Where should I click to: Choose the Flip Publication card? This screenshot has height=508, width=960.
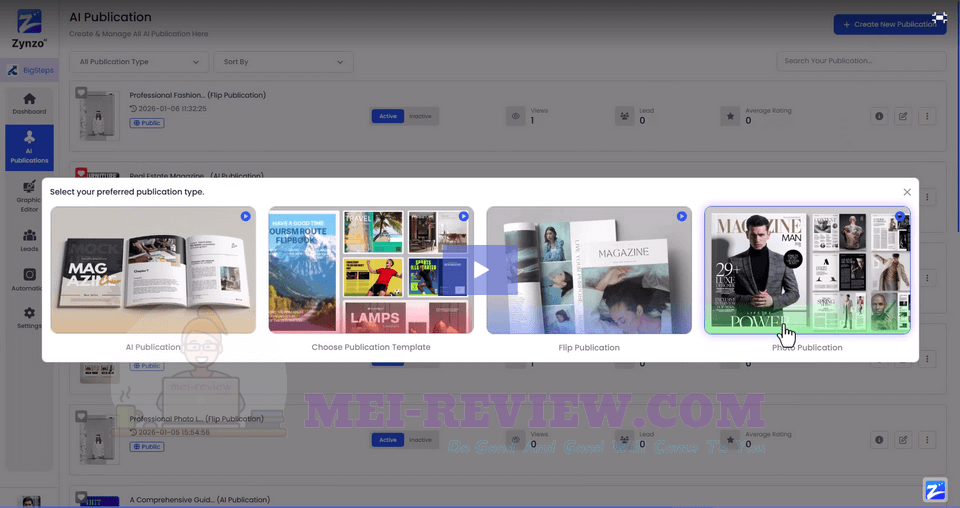pos(589,270)
